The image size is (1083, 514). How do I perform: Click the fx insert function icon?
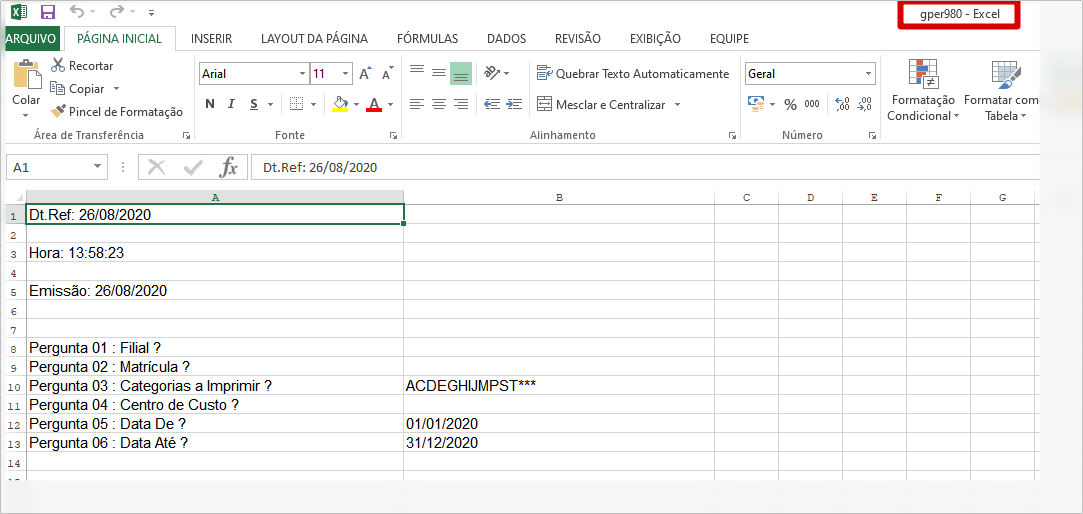229,167
